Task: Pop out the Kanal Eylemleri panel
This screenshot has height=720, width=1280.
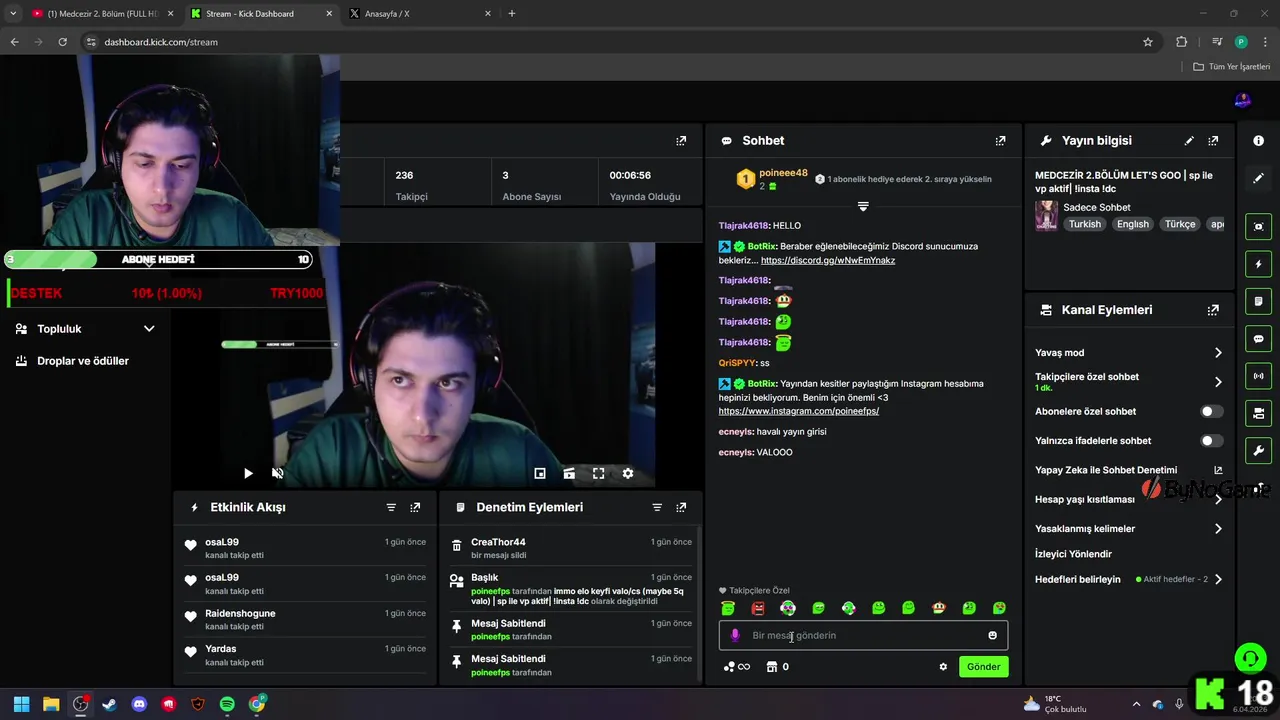Action: pos(1213,310)
